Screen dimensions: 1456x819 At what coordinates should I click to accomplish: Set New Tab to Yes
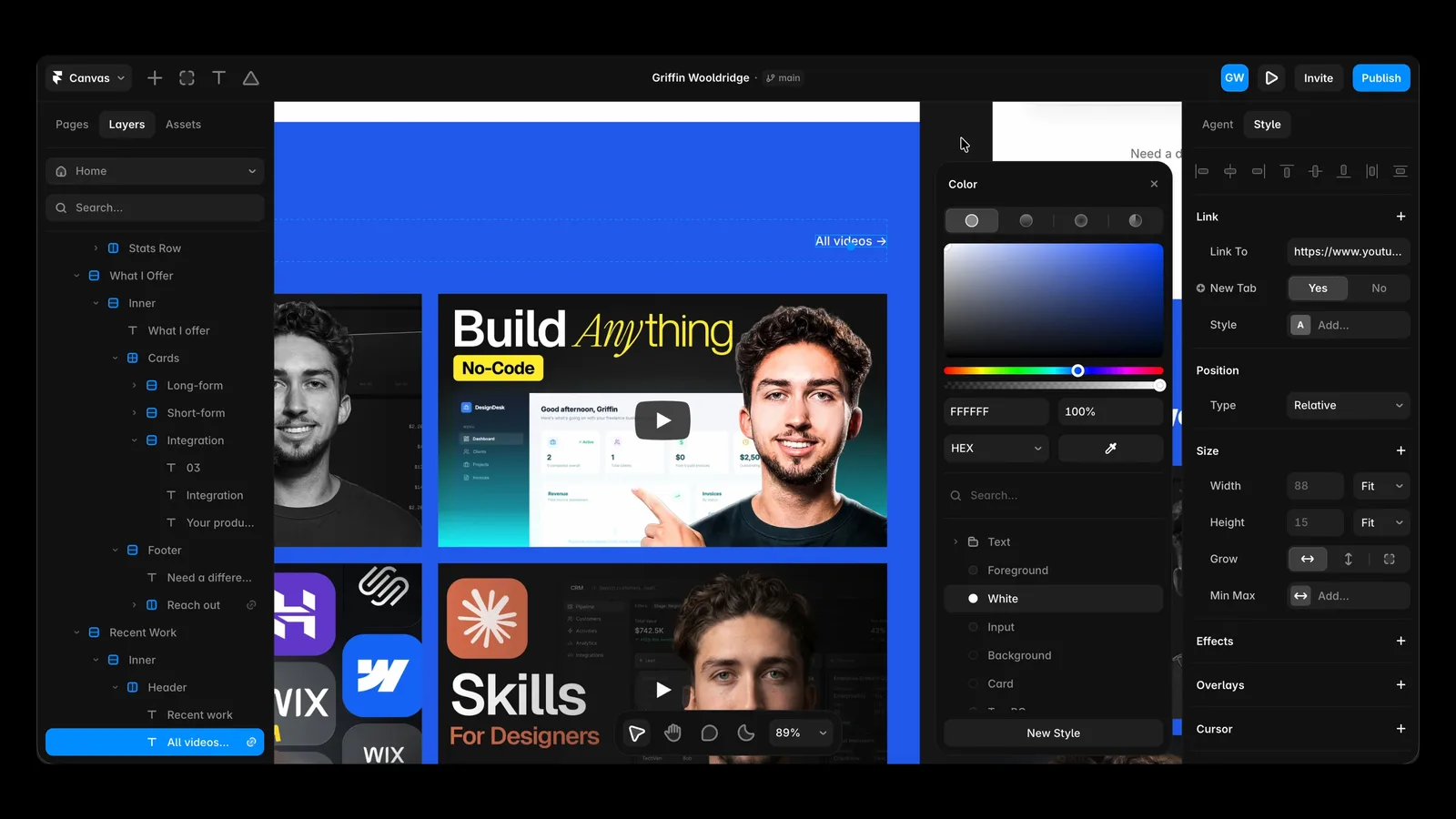pos(1318,288)
